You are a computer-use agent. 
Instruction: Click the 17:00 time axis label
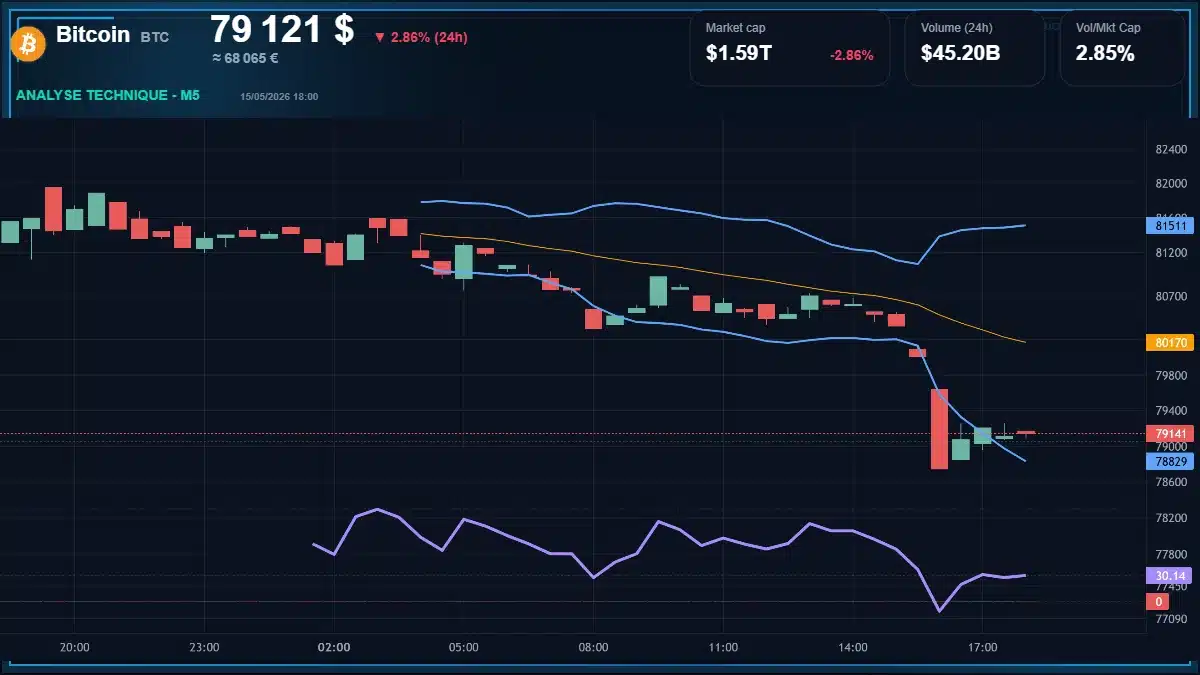click(983, 648)
